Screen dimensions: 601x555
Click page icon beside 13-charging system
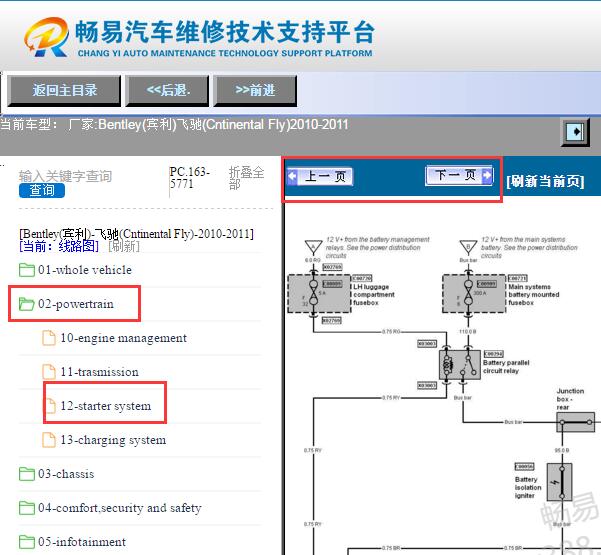pyautogui.click(x=49, y=440)
